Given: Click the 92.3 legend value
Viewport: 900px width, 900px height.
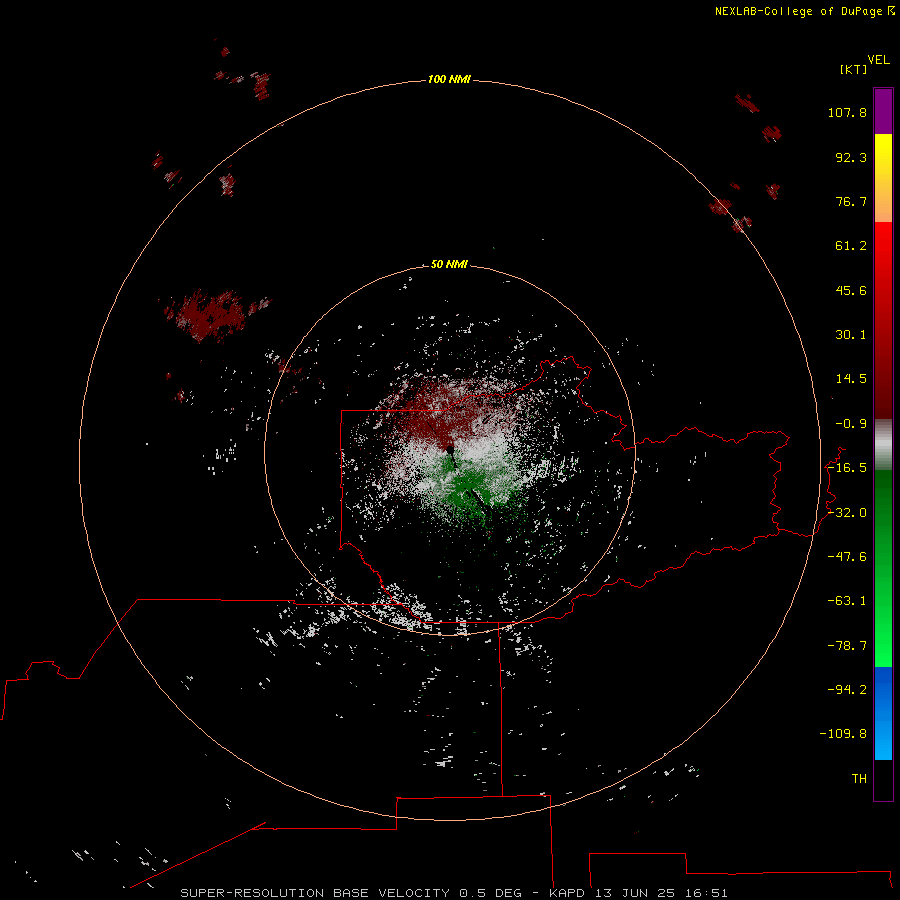Looking at the screenshot, I should click(851, 157).
